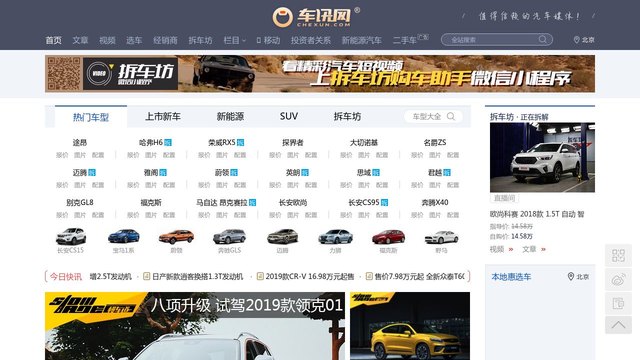Open the 哈弗H6 model link
This screenshot has width=640, height=360.
[151, 142]
